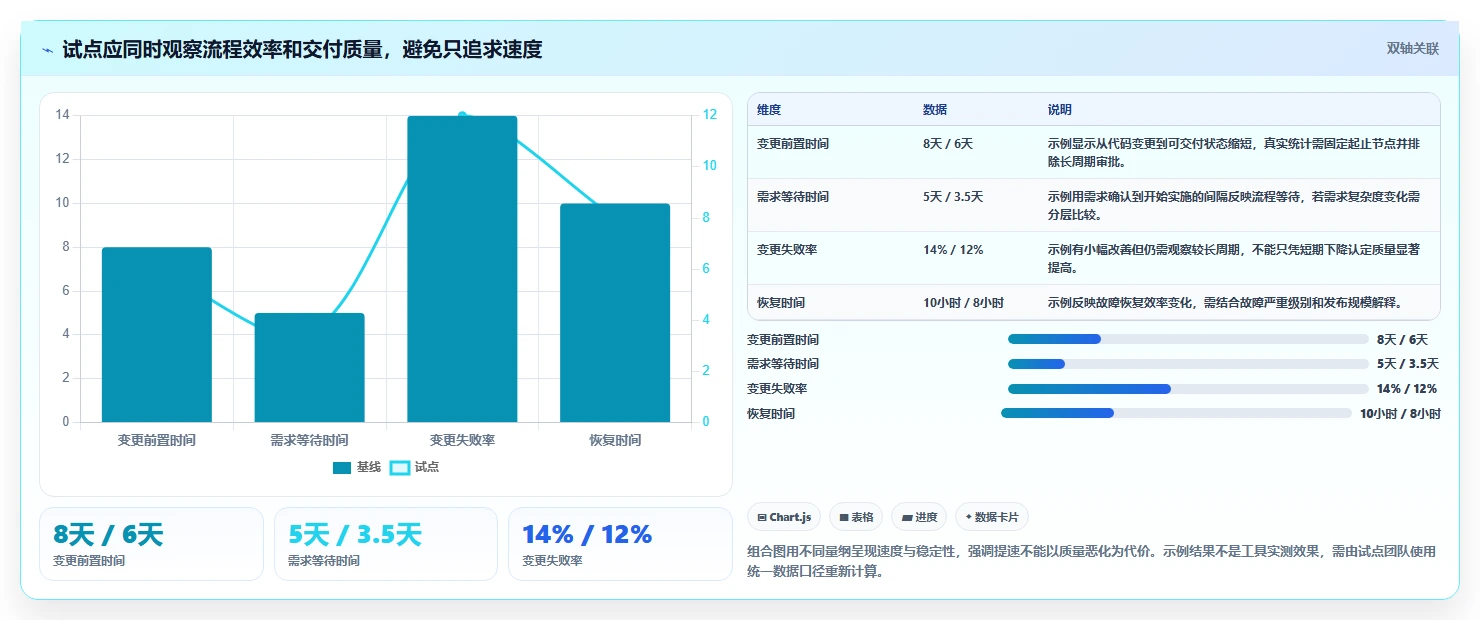Click the Chart.js tag chip
This screenshot has height=620, width=1480.
click(784, 517)
